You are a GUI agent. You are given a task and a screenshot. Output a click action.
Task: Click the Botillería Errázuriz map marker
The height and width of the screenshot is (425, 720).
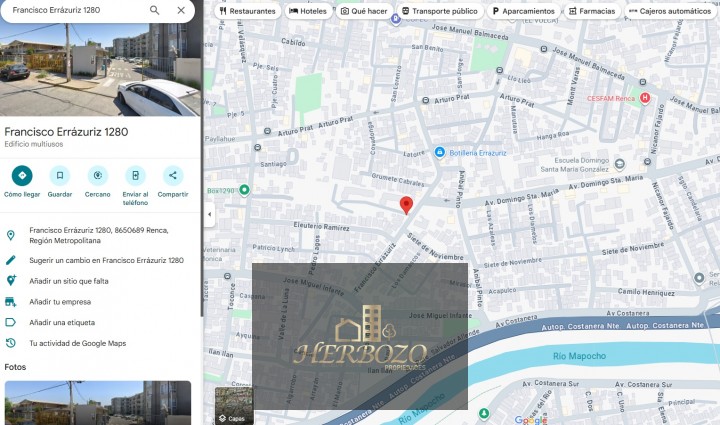(440, 152)
